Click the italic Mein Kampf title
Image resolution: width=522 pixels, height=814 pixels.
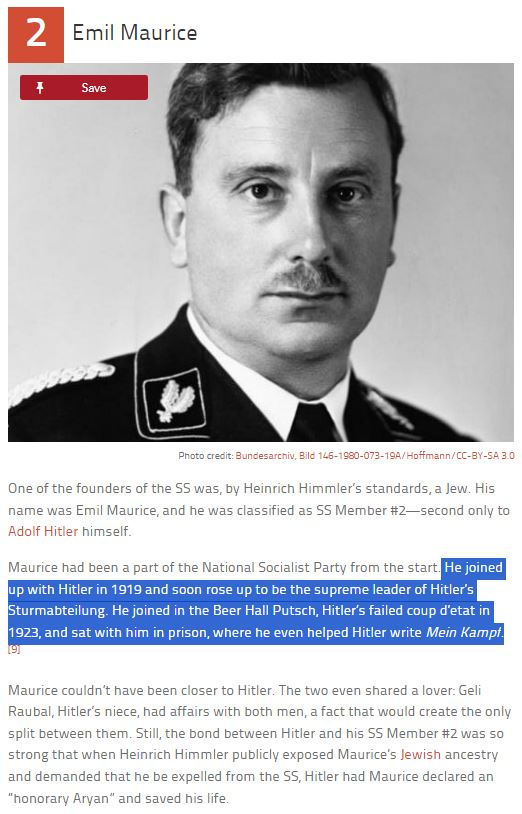pyautogui.click(x=463, y=632)
